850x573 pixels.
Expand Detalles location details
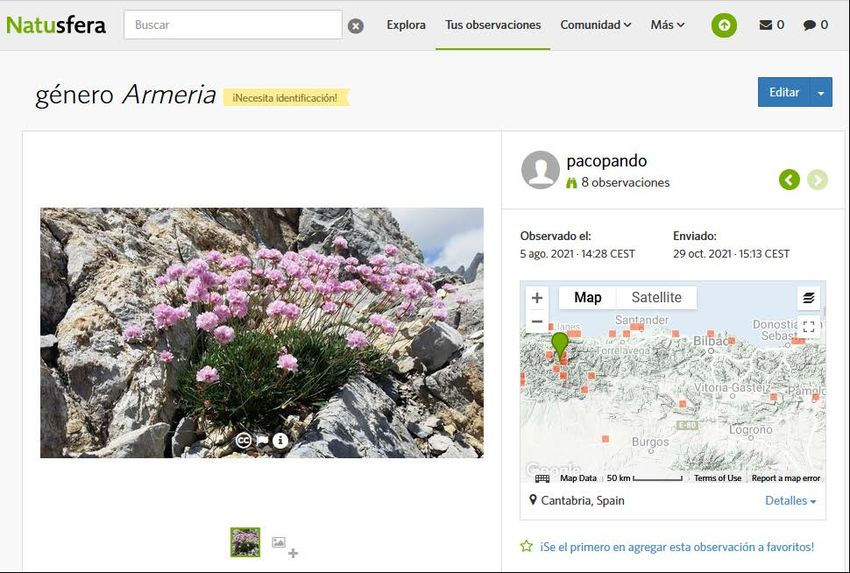(x=790, y=501)
